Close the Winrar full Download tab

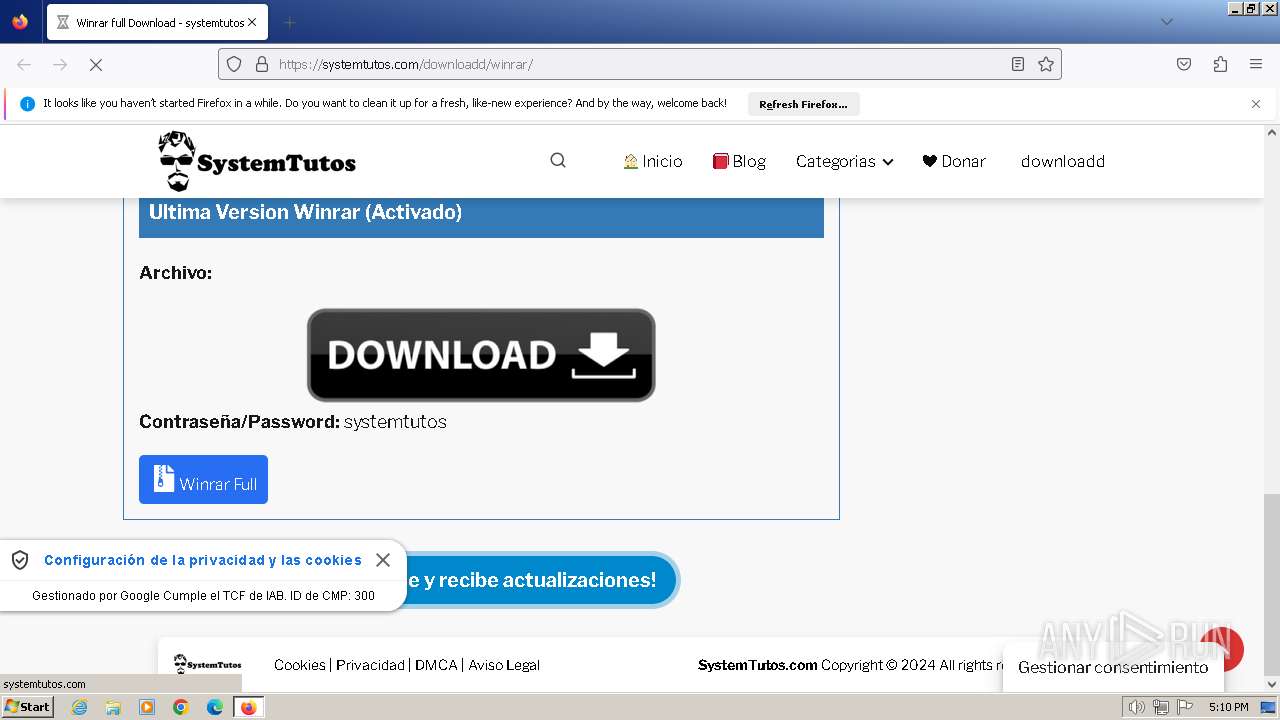[252, 22]
